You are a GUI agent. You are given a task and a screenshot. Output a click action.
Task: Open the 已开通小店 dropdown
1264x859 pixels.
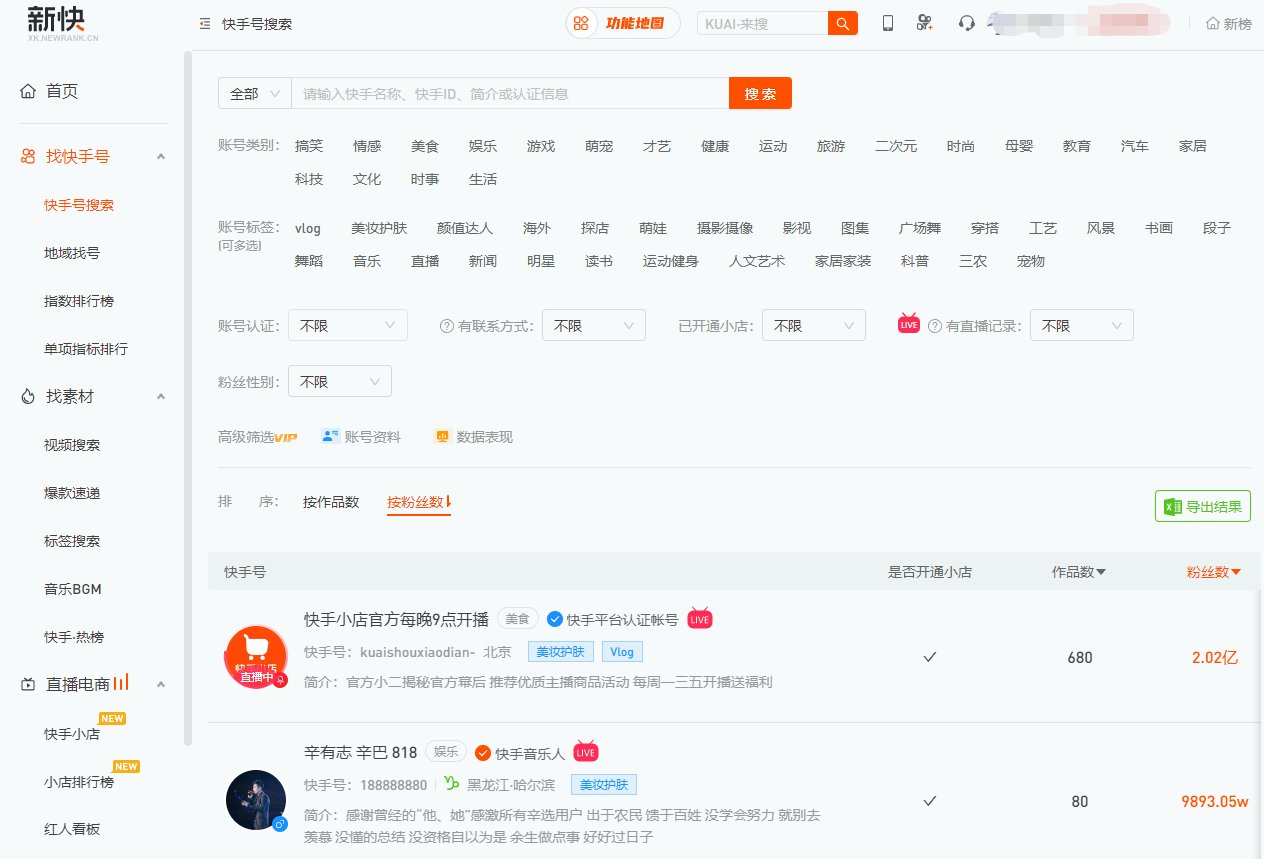coord(814,325)
